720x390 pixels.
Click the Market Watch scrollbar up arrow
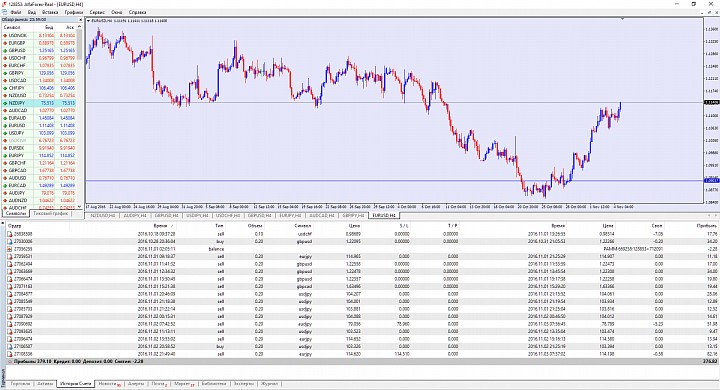(x=80, y=27)
